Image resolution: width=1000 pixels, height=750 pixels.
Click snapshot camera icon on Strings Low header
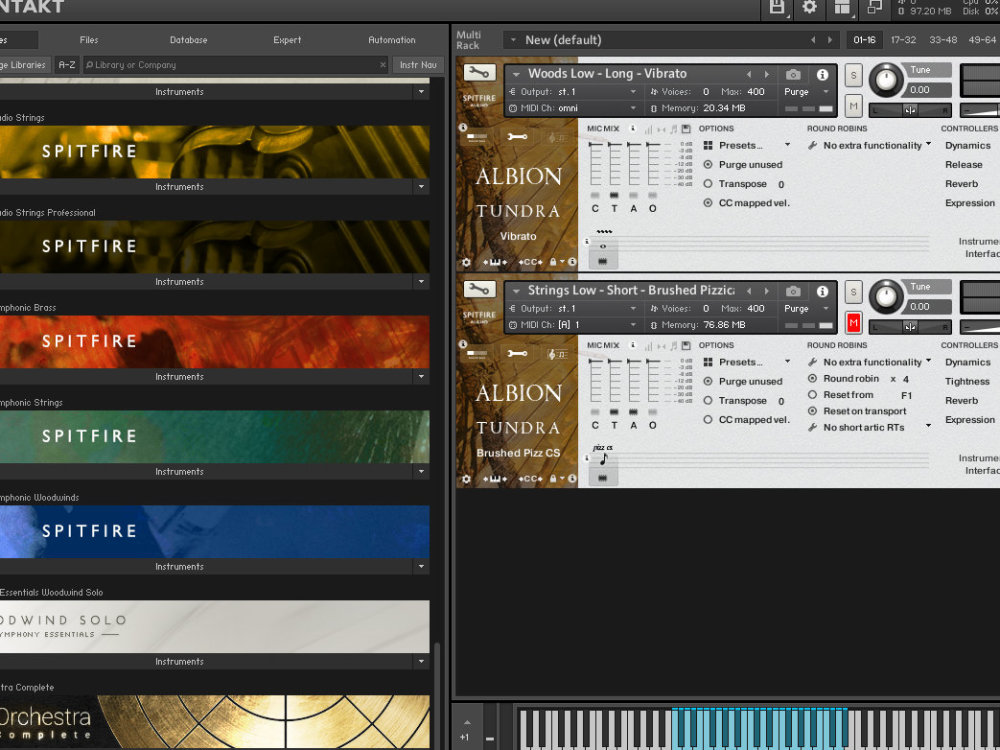pyautogui.click(x=793, y=291)
